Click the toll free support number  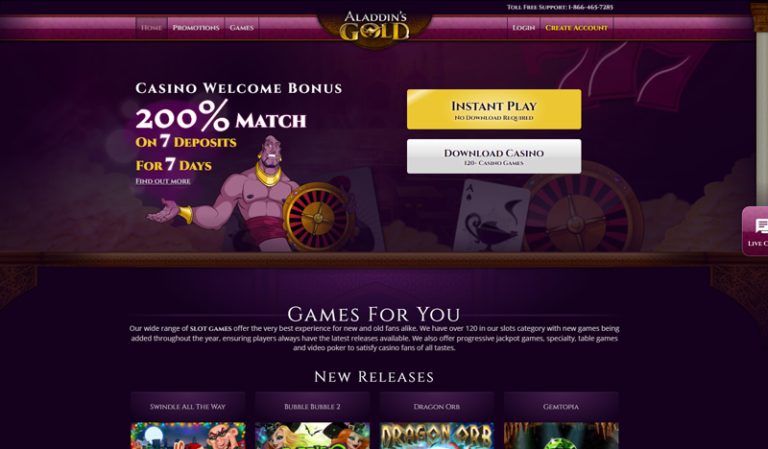point(591,7)
